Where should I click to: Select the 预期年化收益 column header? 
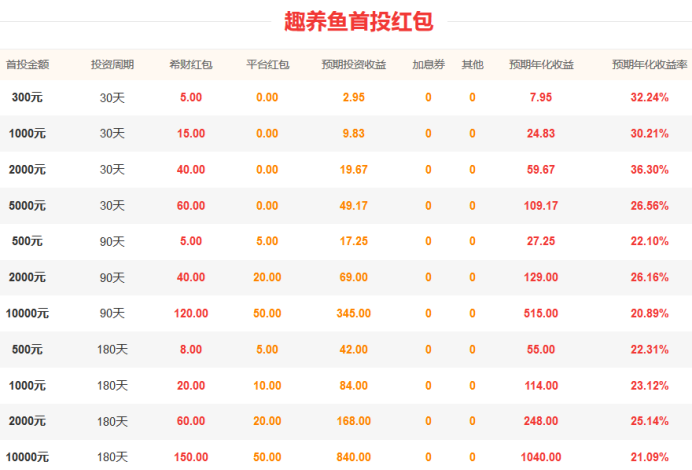pyautogui.click(x=541, y=64)
